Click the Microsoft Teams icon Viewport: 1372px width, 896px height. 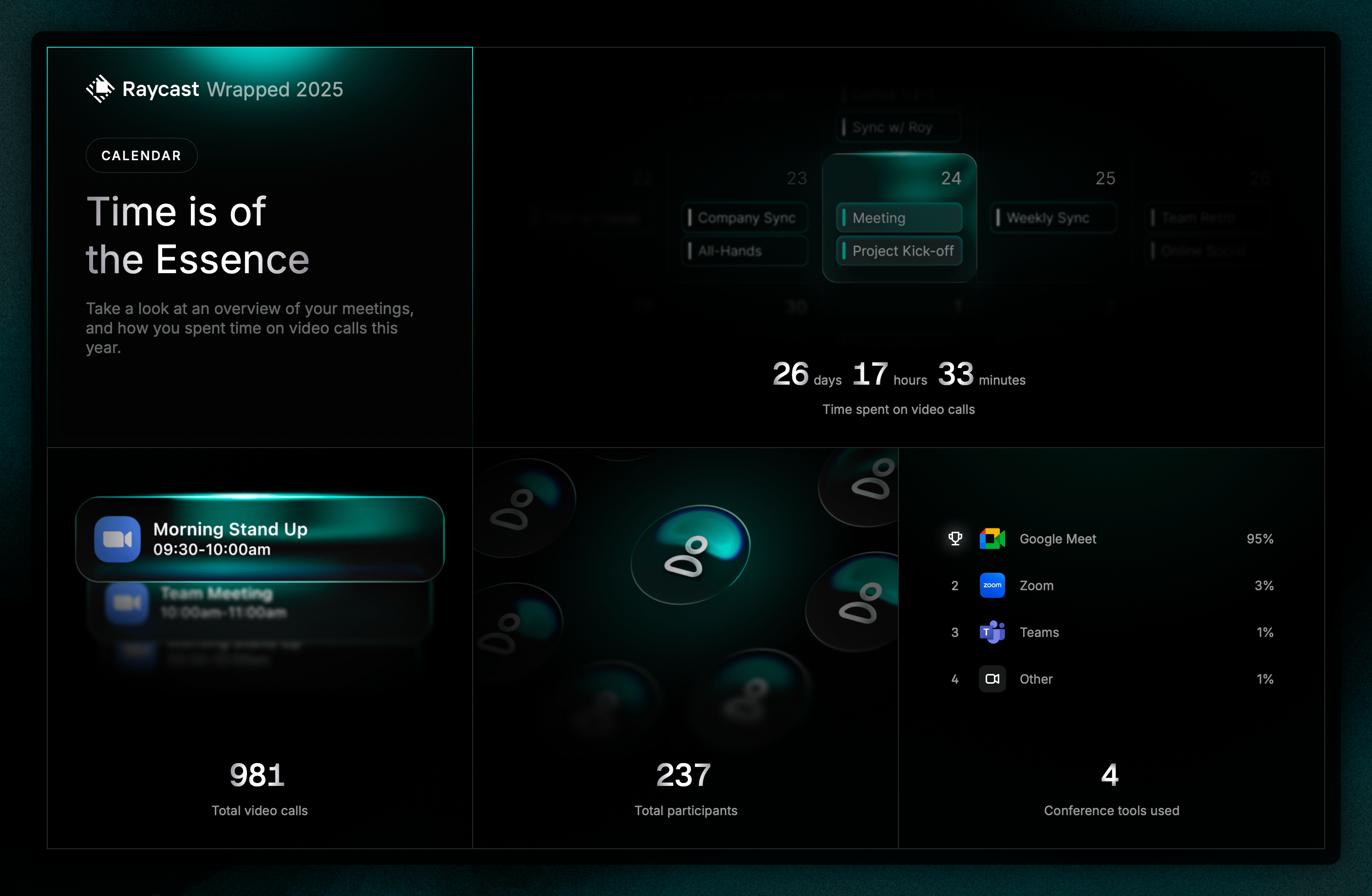tap(991, 632)
